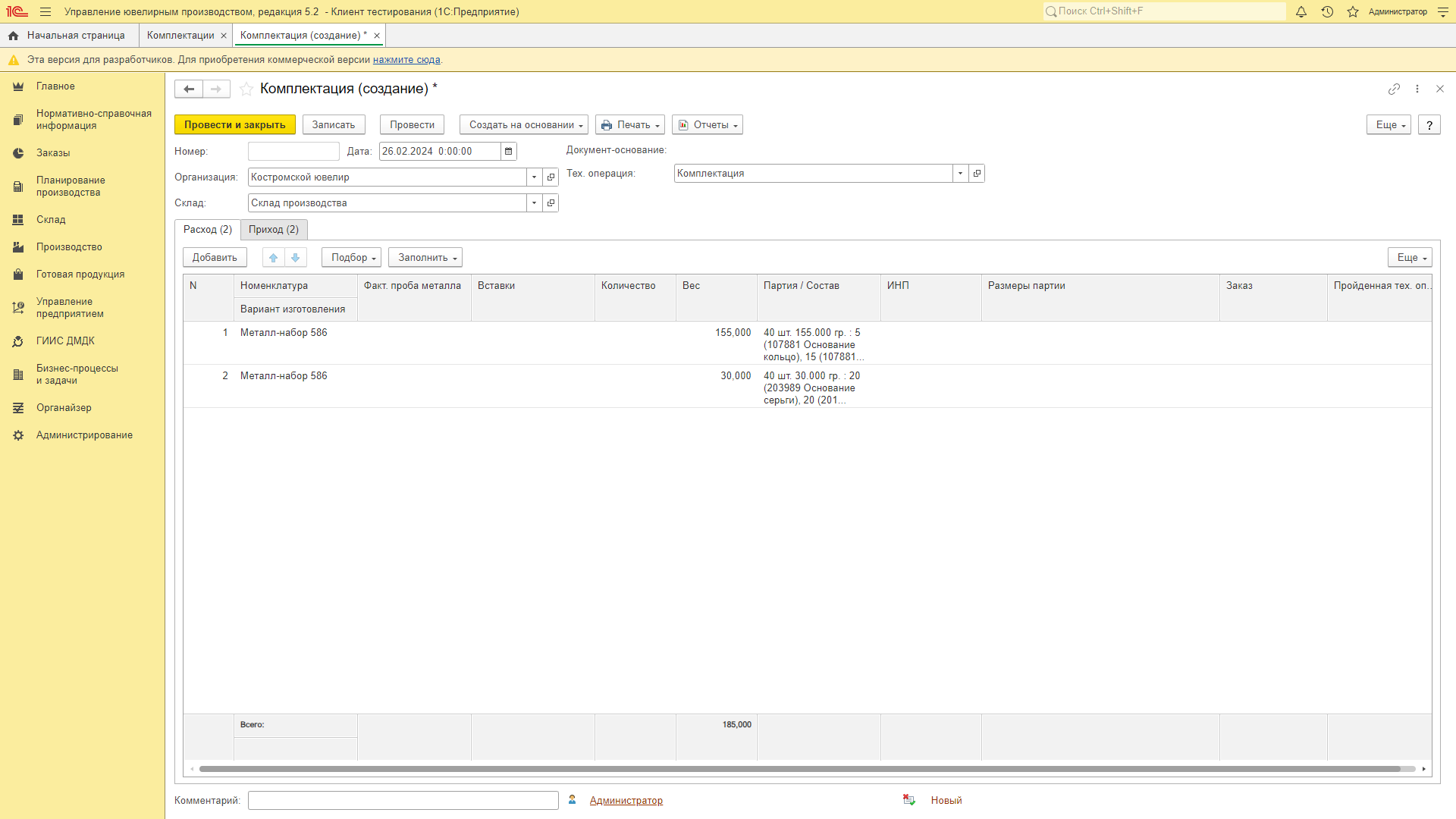Select row 1 Металл-набор 586 with weight 155,000
The image size is (1456, 819).
click(x=808, y=344)
